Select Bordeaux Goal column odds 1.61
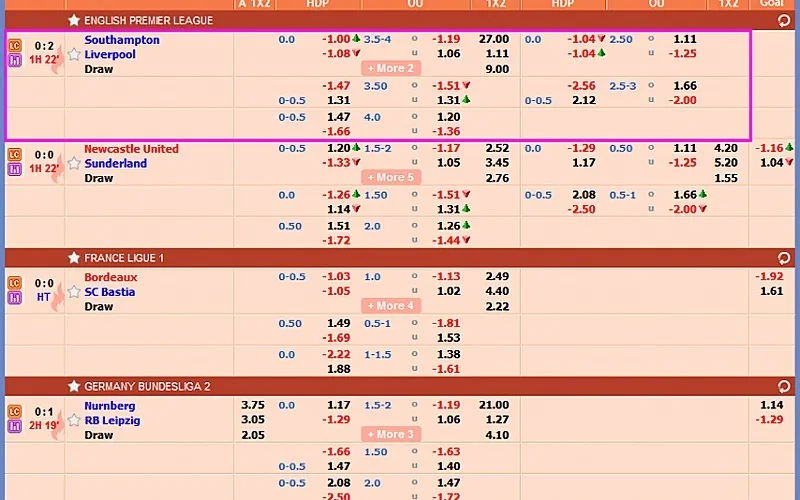Screen dimensions: 800x500 tap(771, 291)
